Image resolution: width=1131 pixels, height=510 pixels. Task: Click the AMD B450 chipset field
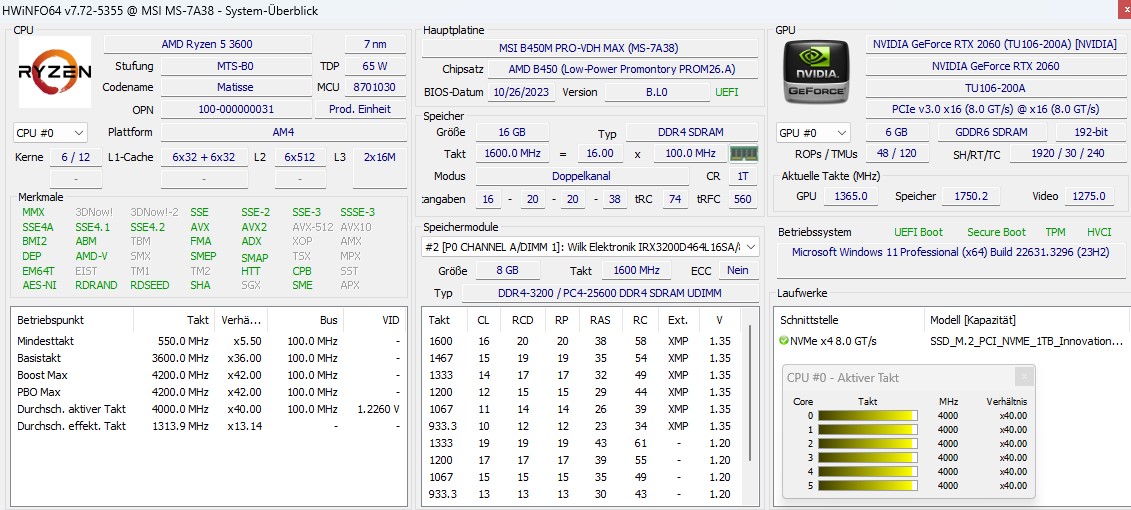point(622,69)
